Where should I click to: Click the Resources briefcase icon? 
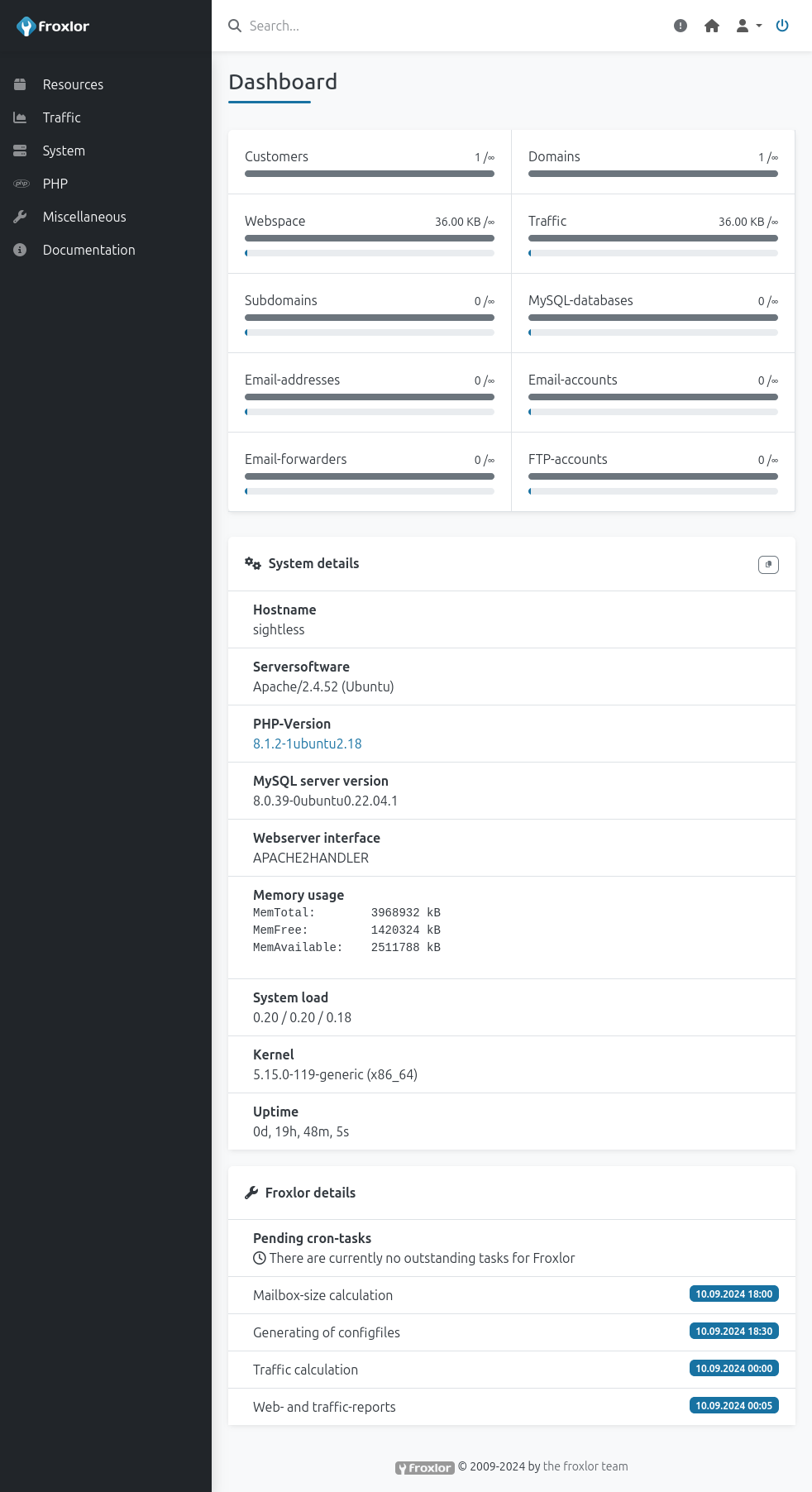[20, 84]
